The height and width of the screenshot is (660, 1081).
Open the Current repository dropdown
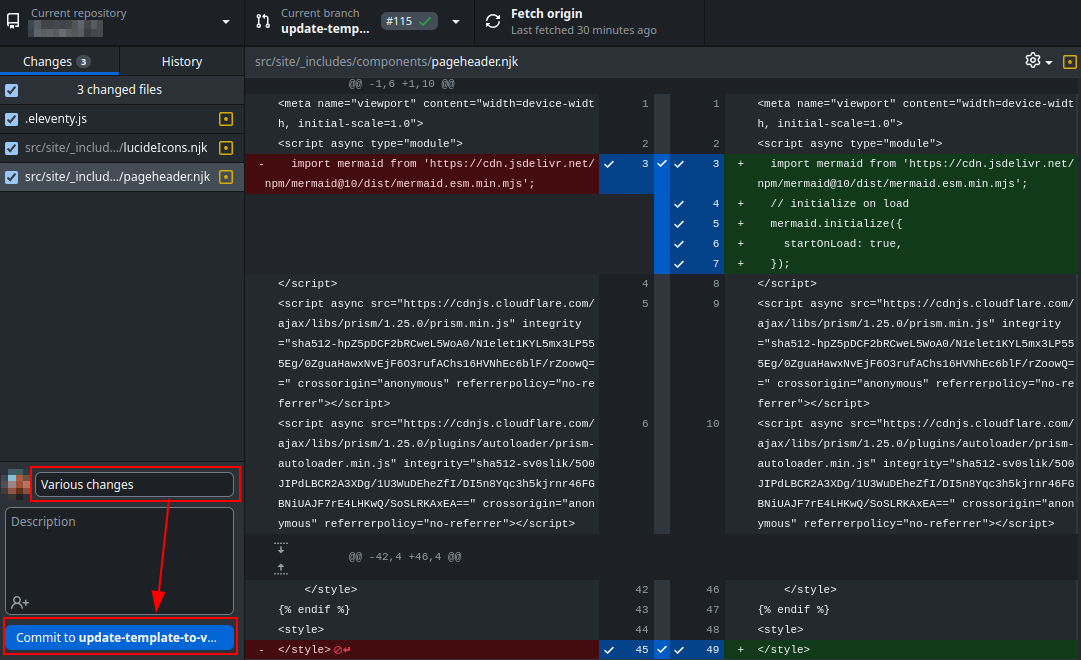[122, 21]
